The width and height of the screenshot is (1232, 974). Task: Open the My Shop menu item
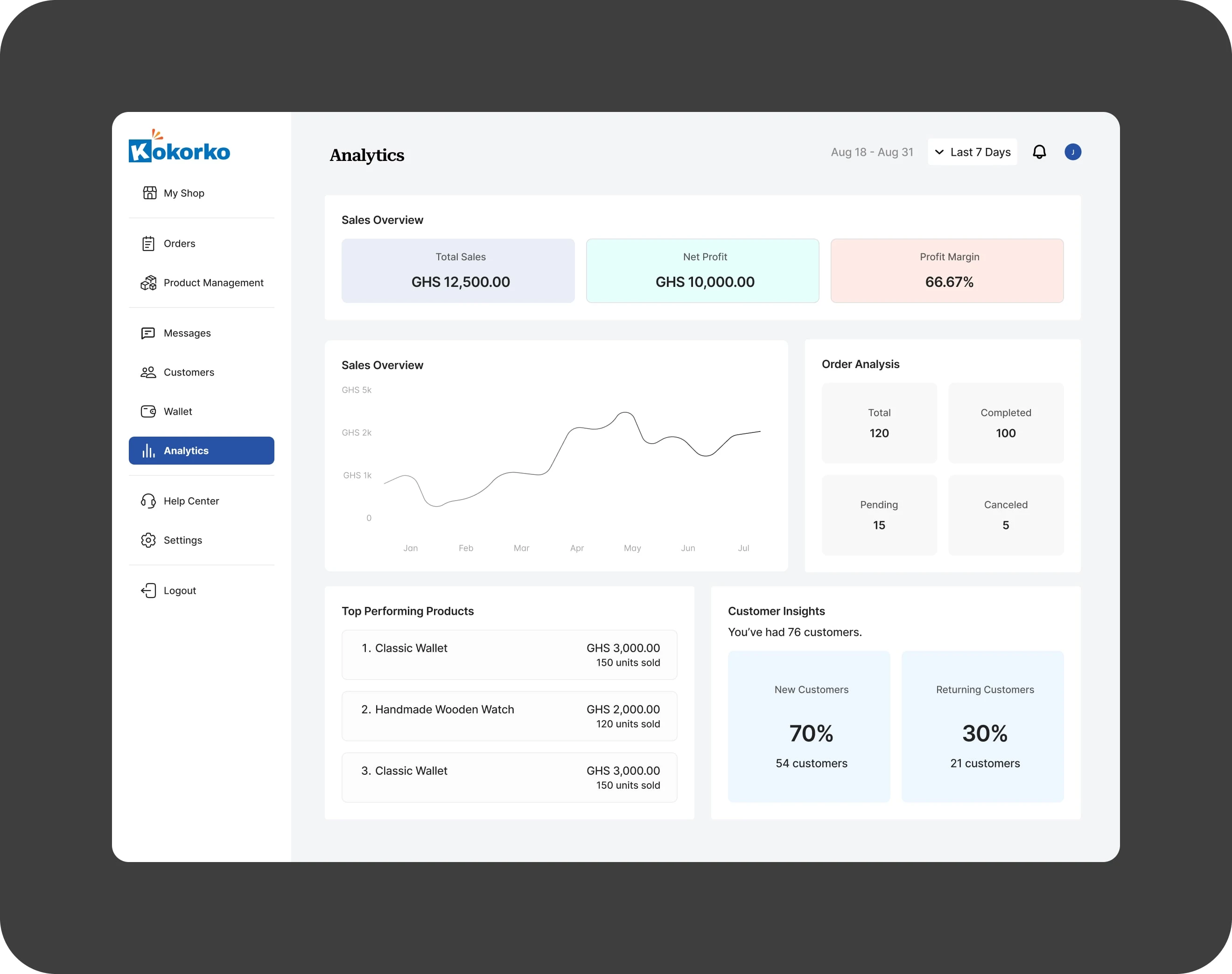click(183, 193)
